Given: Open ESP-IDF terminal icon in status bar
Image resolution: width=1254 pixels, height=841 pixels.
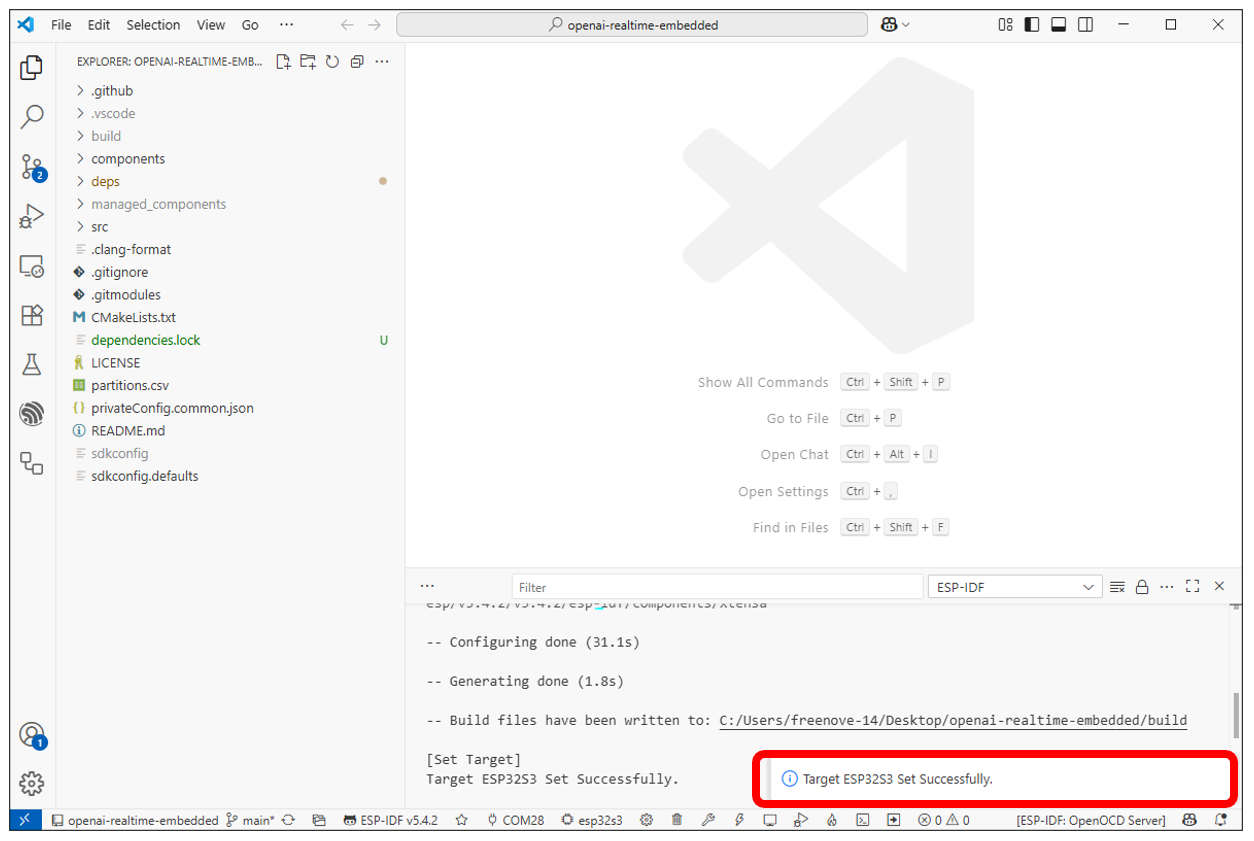Looking at the screenshot, I should [x=863, y=820].
